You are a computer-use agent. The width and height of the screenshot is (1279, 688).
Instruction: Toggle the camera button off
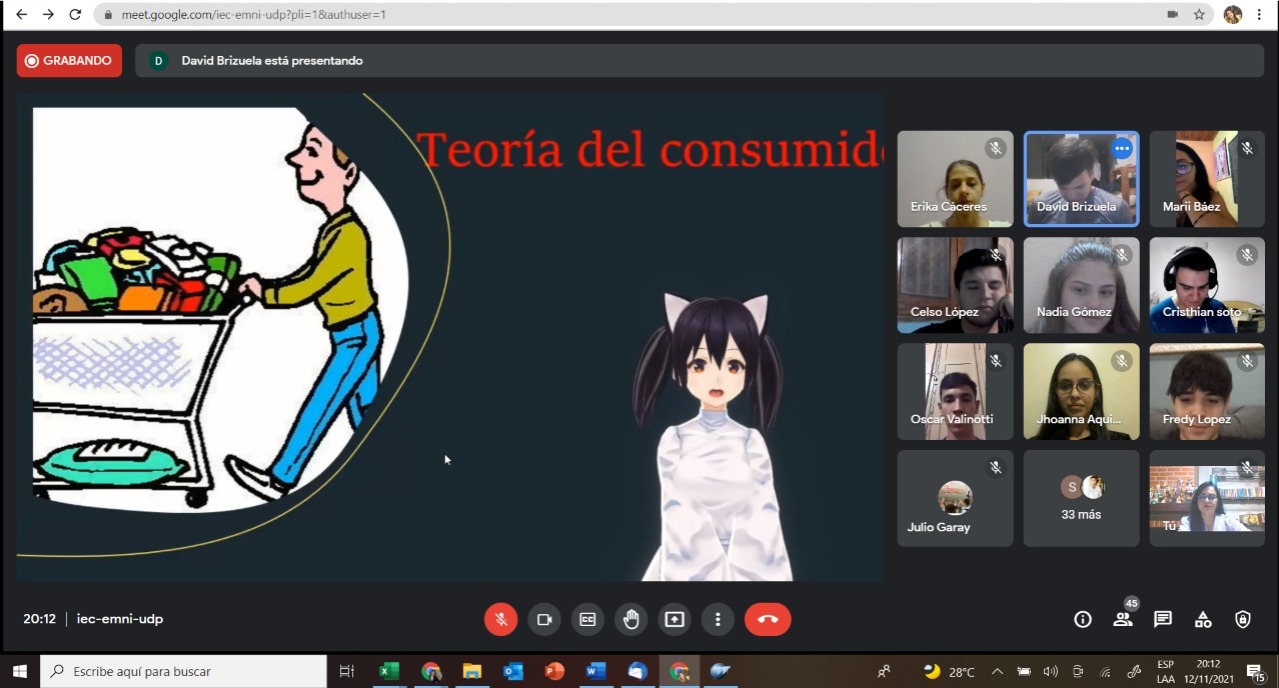coord(544,619)
